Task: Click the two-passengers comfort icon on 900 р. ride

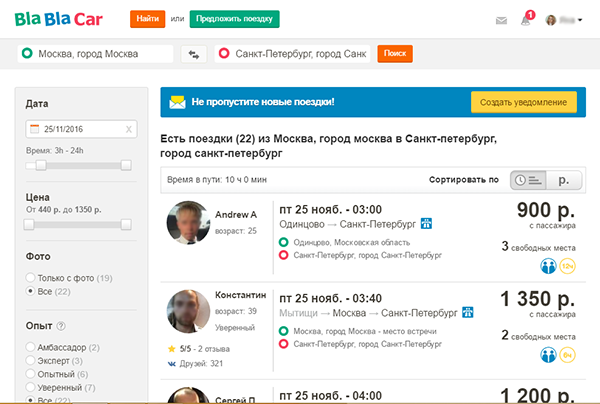Action: click(x=549, y=267)
